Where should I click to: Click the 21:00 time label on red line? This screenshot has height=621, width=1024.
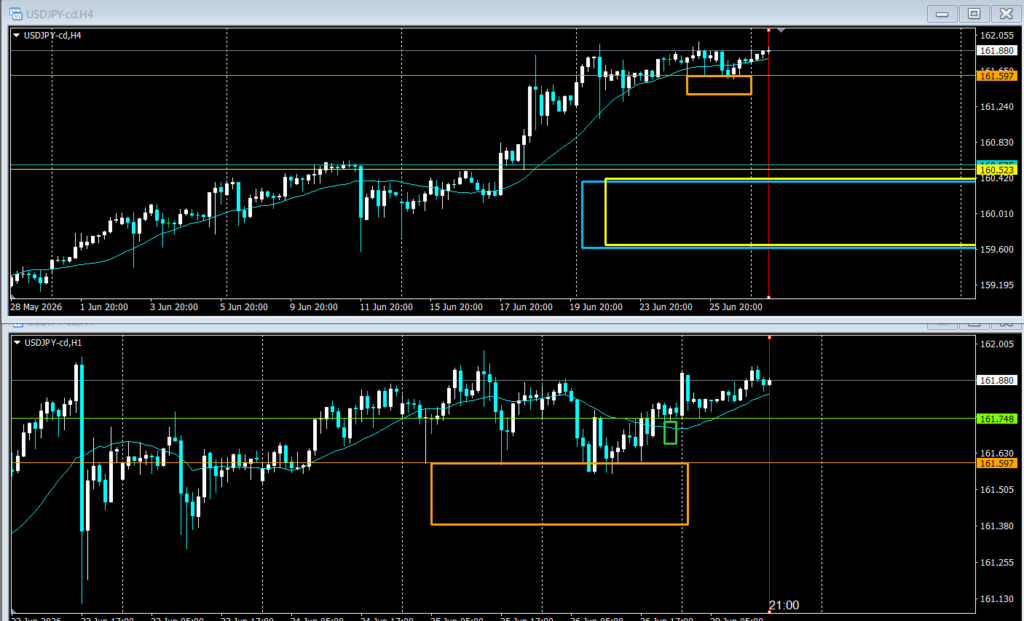coord(784,605)
